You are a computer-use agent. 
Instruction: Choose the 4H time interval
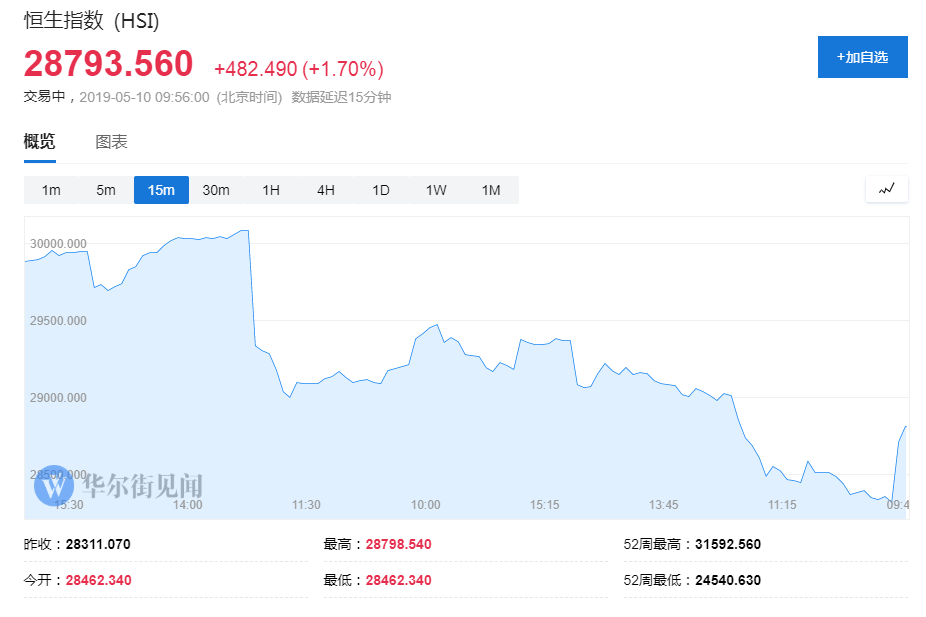(x=326, y=190)
